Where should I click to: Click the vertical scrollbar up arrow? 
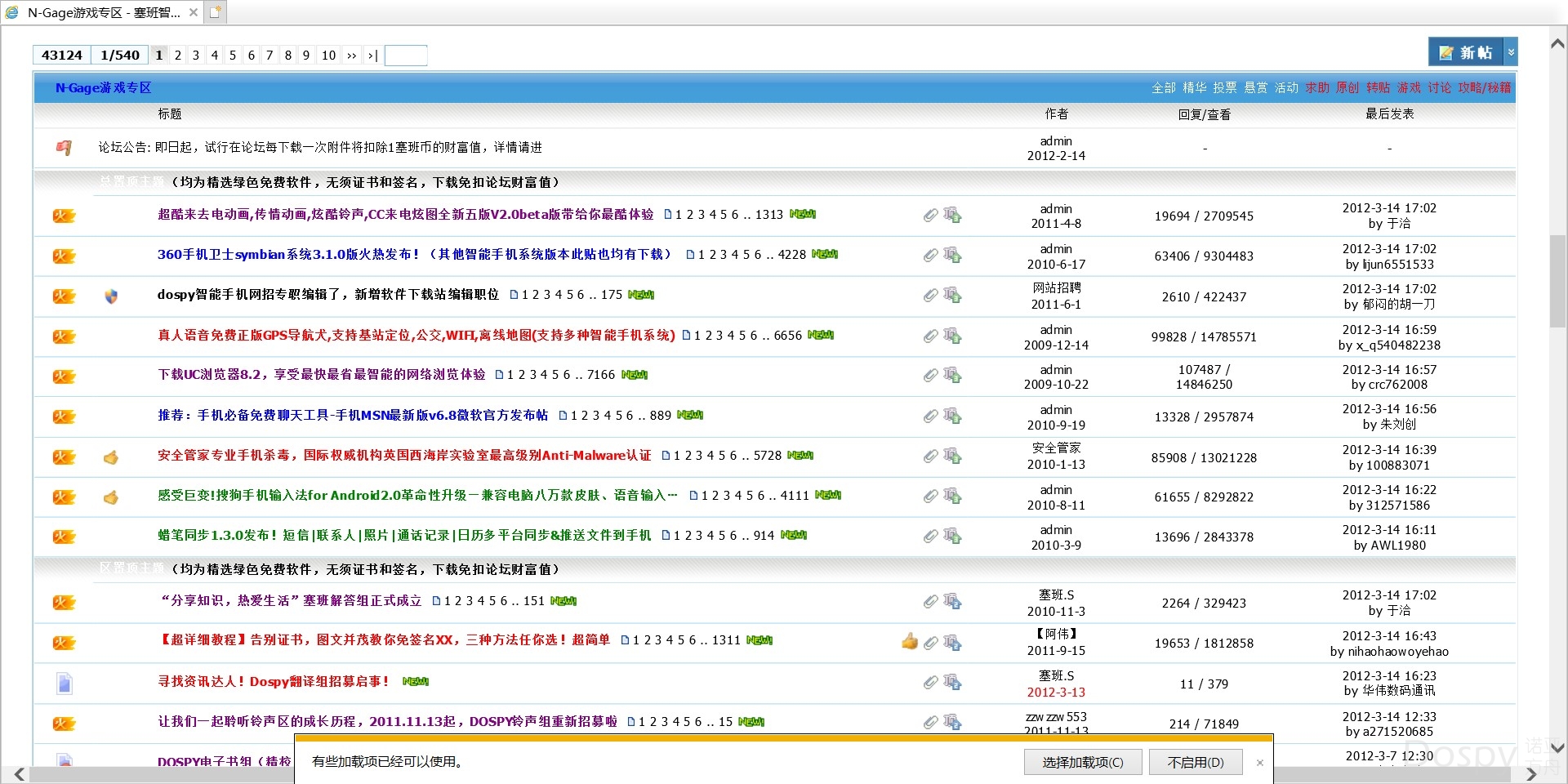(1557, 44)
